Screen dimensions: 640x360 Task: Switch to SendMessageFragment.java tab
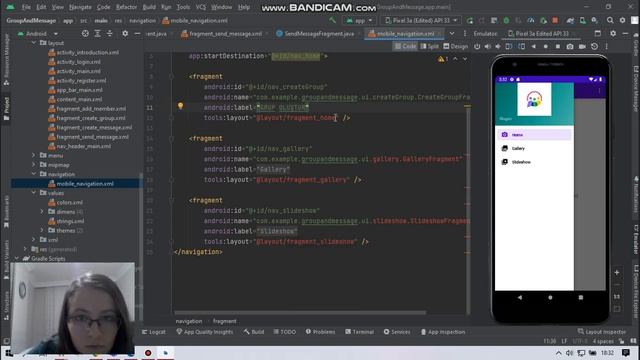[316, 34]
